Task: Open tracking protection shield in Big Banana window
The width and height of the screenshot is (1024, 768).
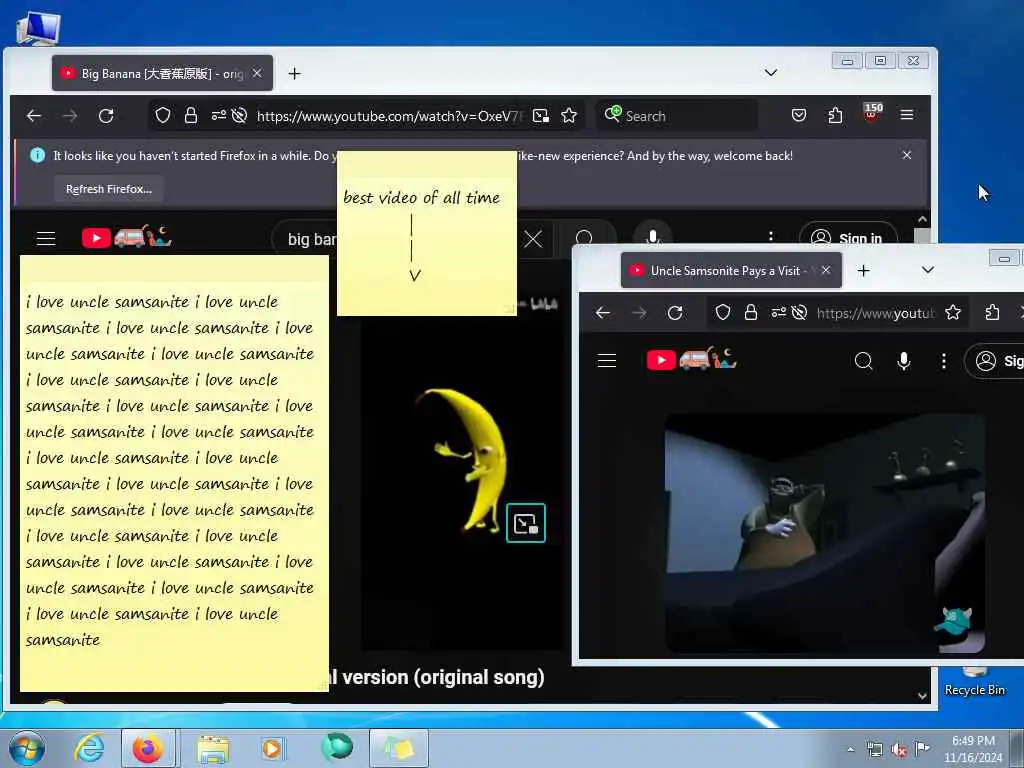Action: pos(163,116)
